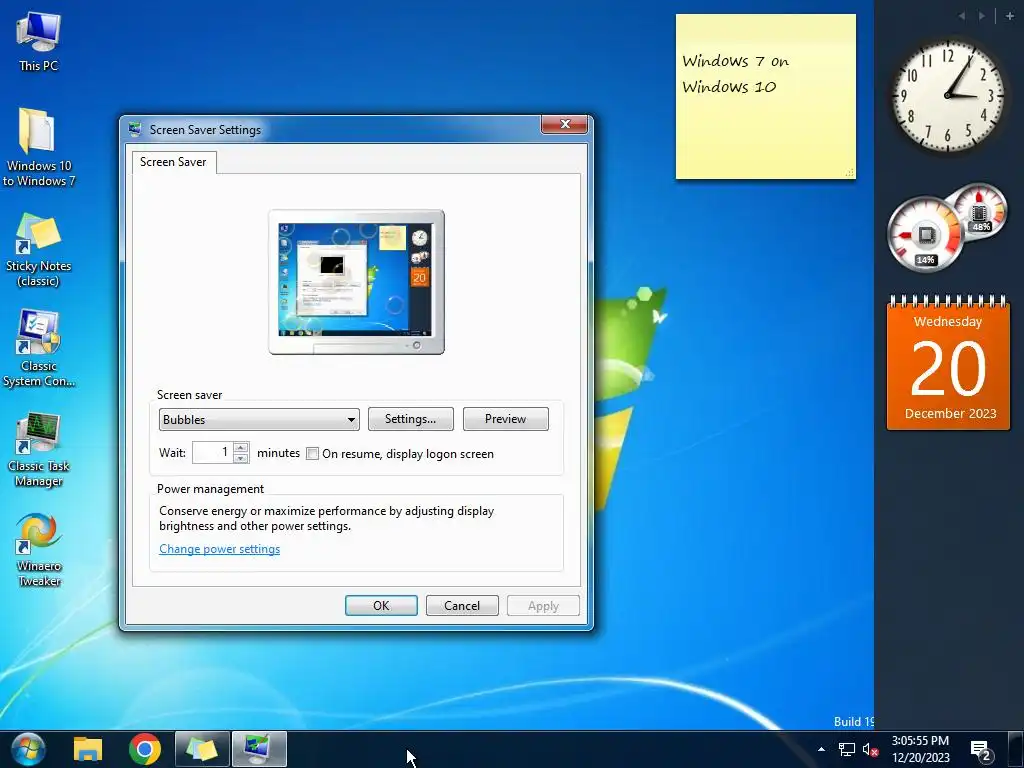
Task: Open File Explorer from the taskbar
Action: pos(88,749)
